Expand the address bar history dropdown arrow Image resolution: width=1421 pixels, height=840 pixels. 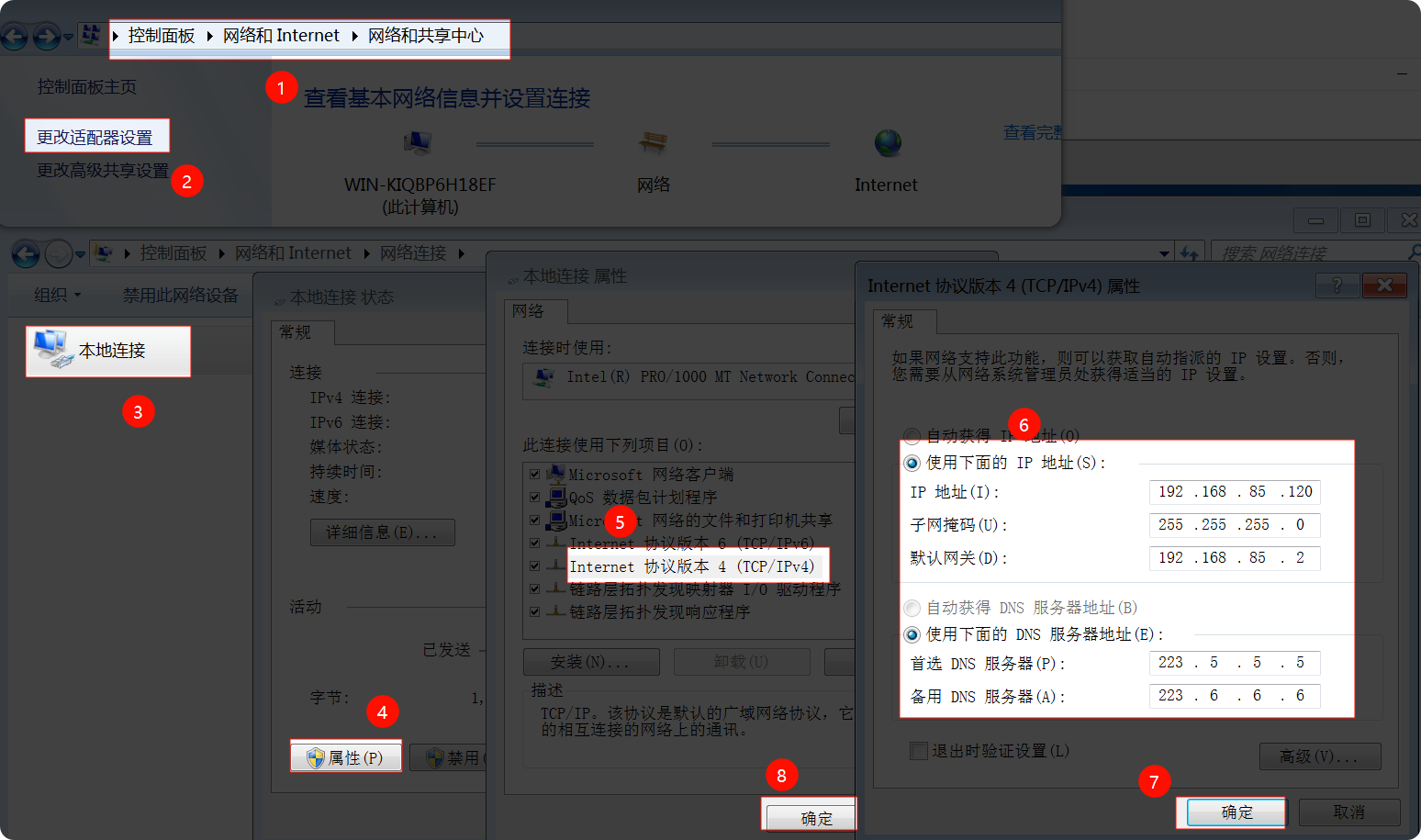[x=1164, y=253]
